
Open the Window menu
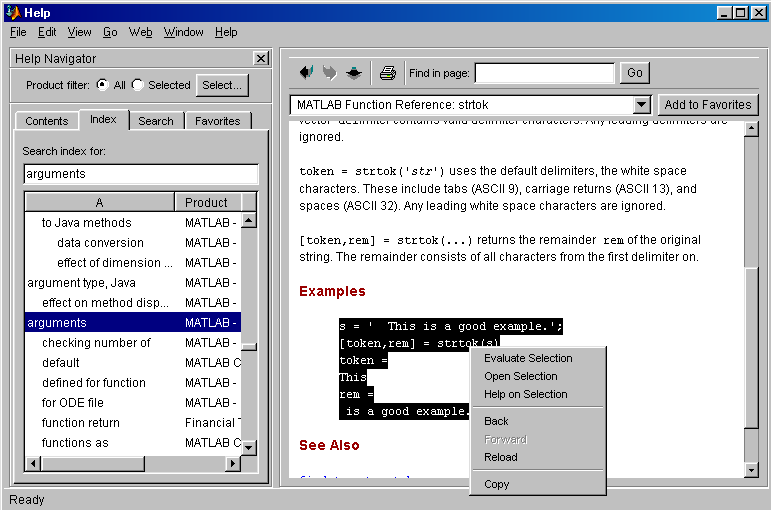click(183, 32)
